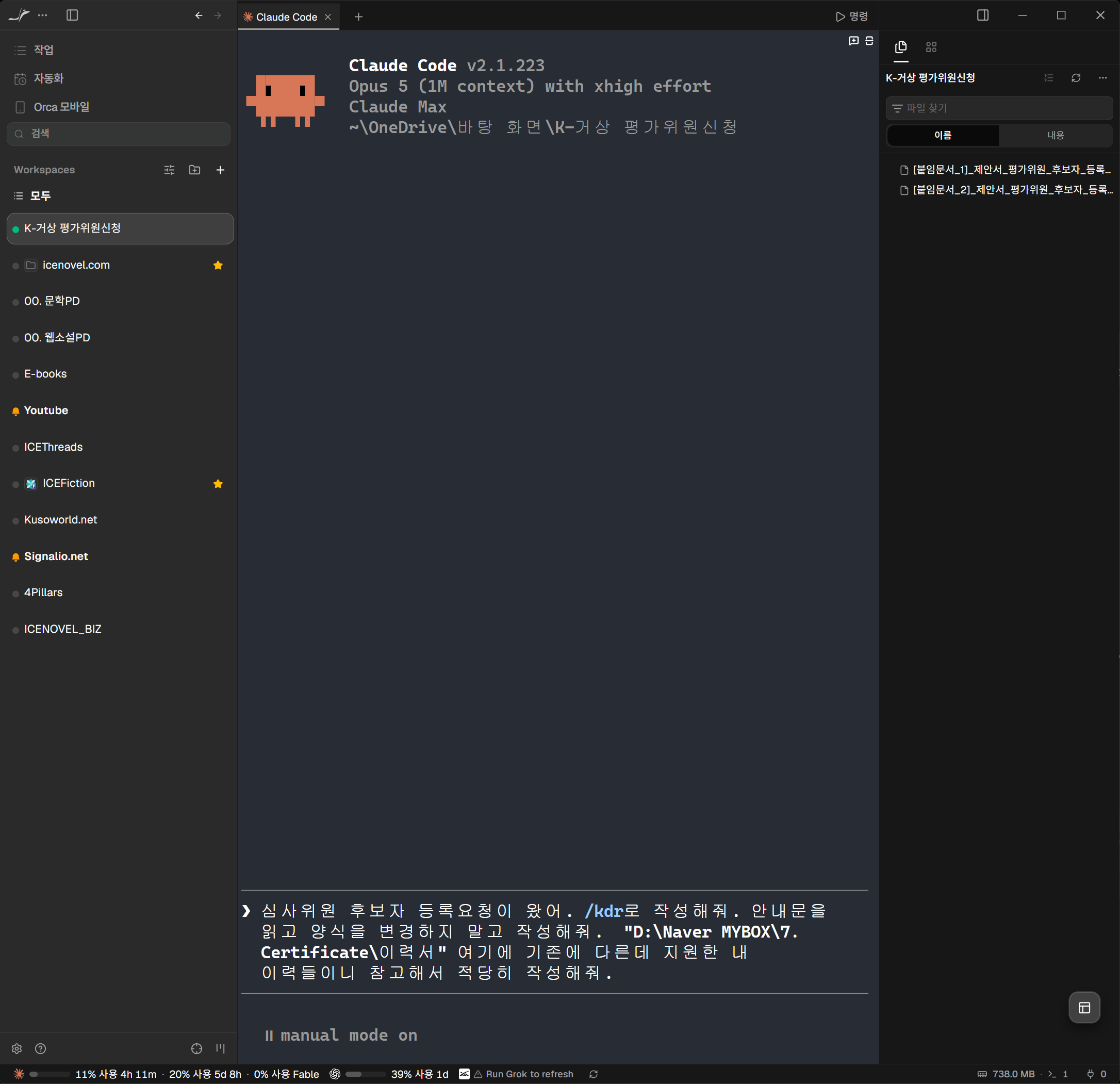Click the add folder icon in Workspaces
1120x1084 pixels.
(x=194, y=170)
